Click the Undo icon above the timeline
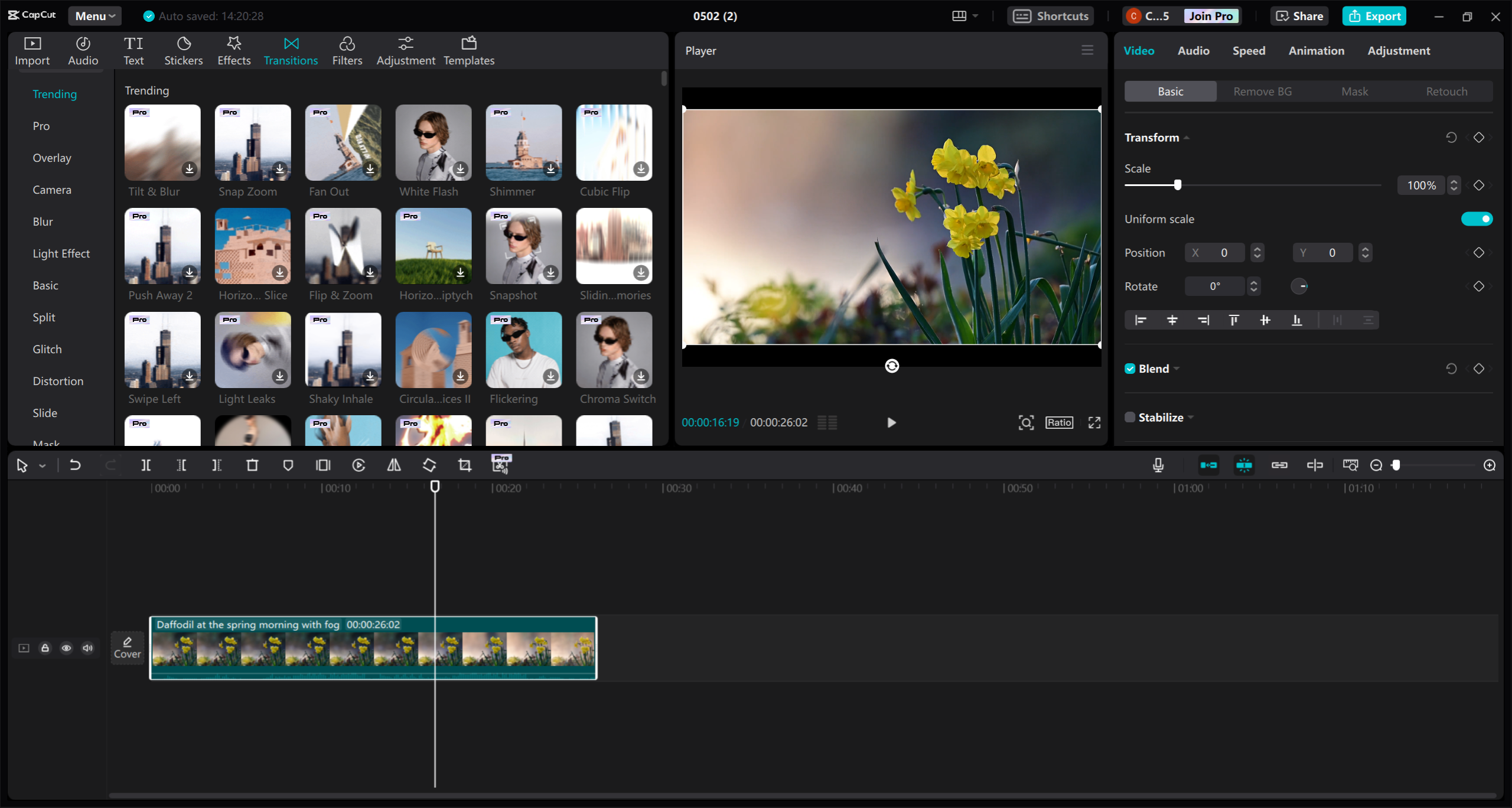Screen dimensions: 1512x808 [75, 465]
